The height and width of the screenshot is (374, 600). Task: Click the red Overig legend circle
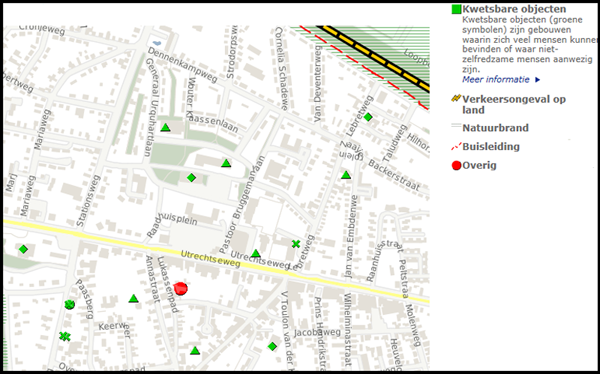click(456, 166)
